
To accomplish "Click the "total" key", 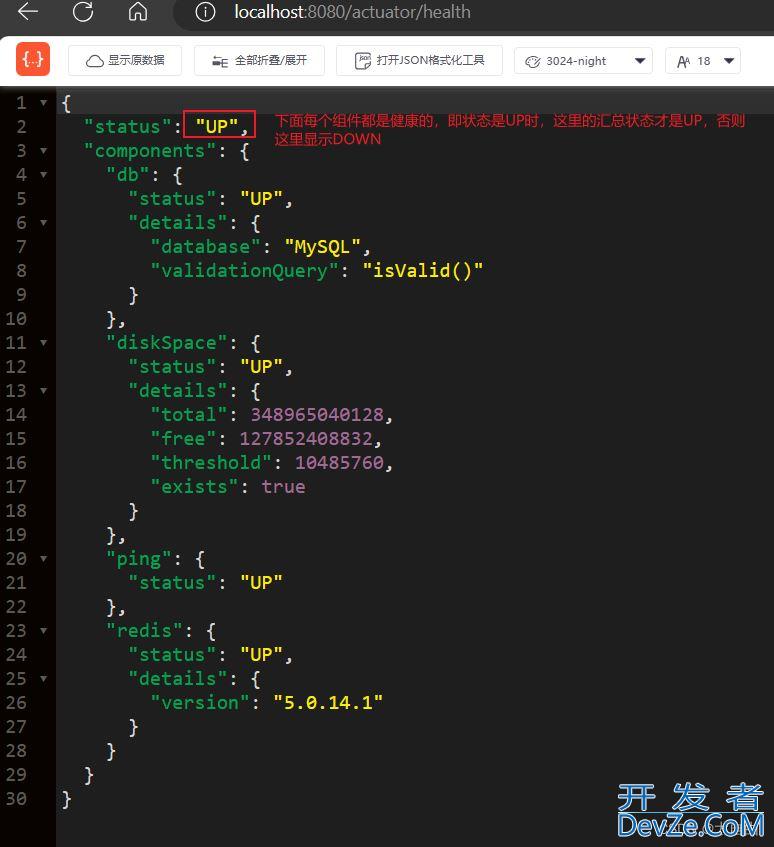I will coord(189,414).
